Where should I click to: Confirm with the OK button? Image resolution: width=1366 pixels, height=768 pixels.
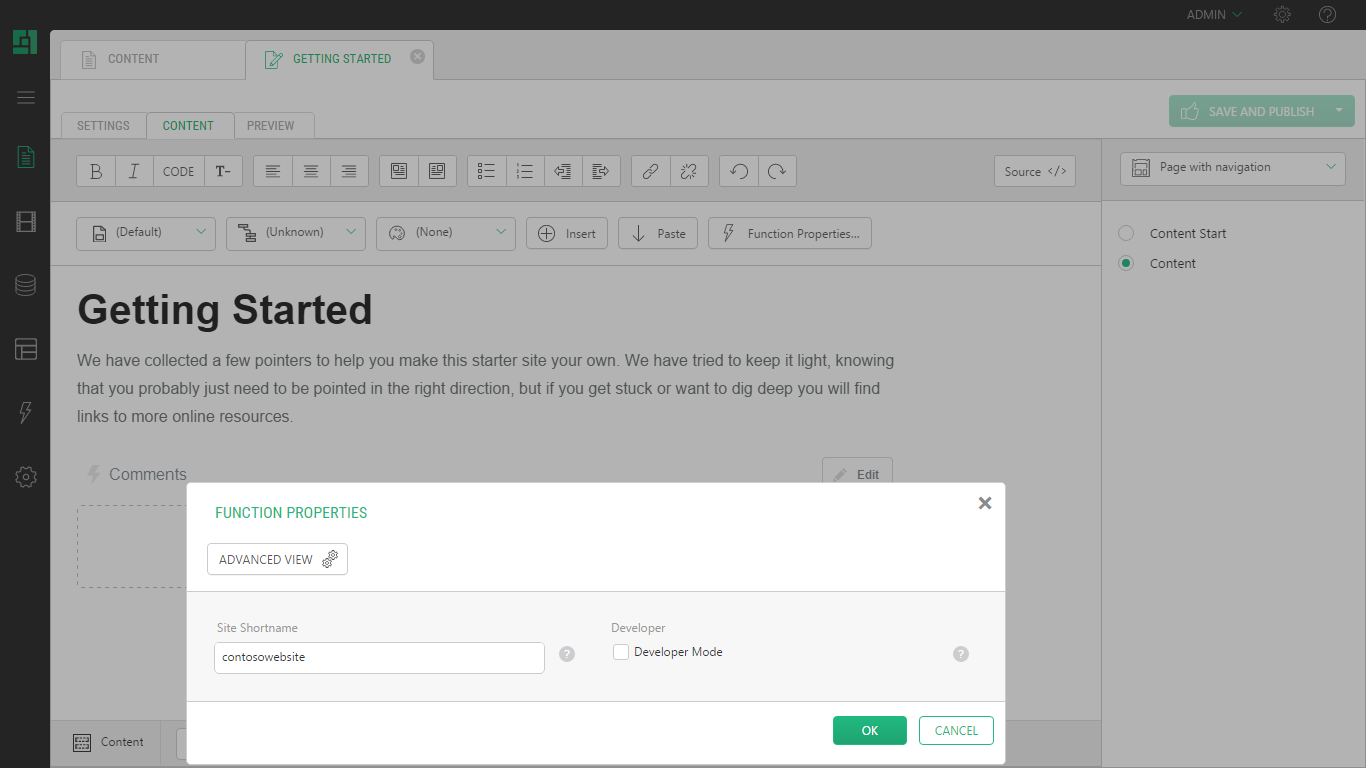click(x=869, y=731)
